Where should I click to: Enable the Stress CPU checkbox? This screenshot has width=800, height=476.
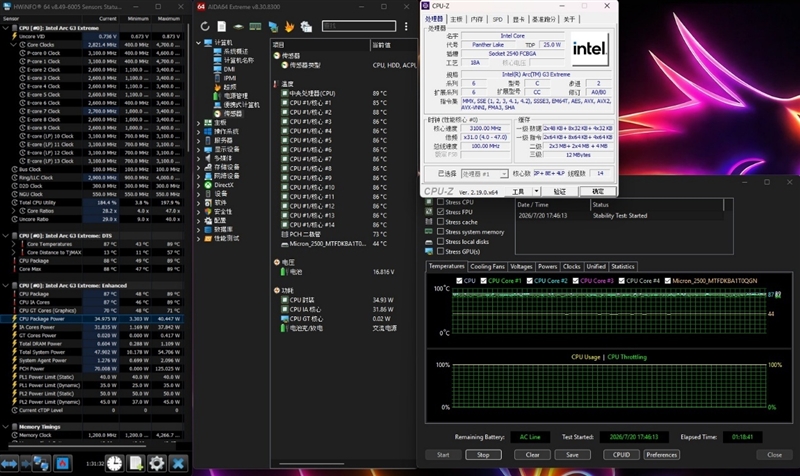point(440,202)
